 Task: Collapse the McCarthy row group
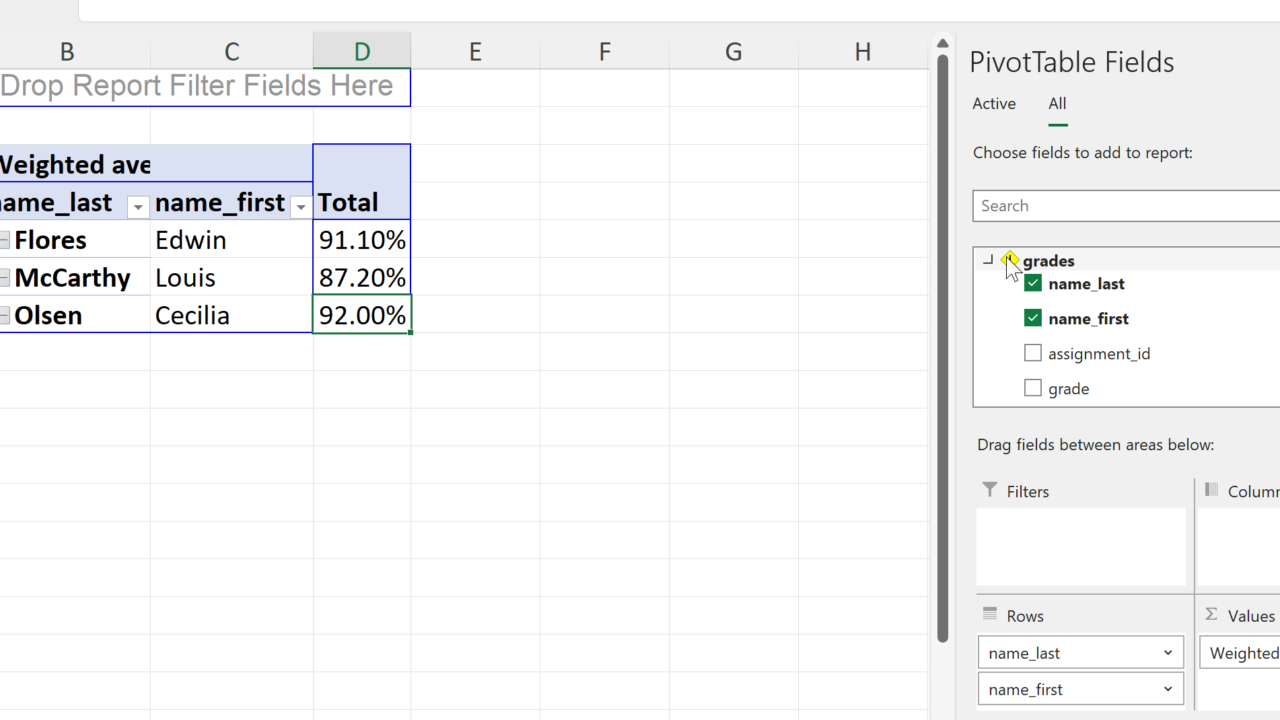click(5, 278)
